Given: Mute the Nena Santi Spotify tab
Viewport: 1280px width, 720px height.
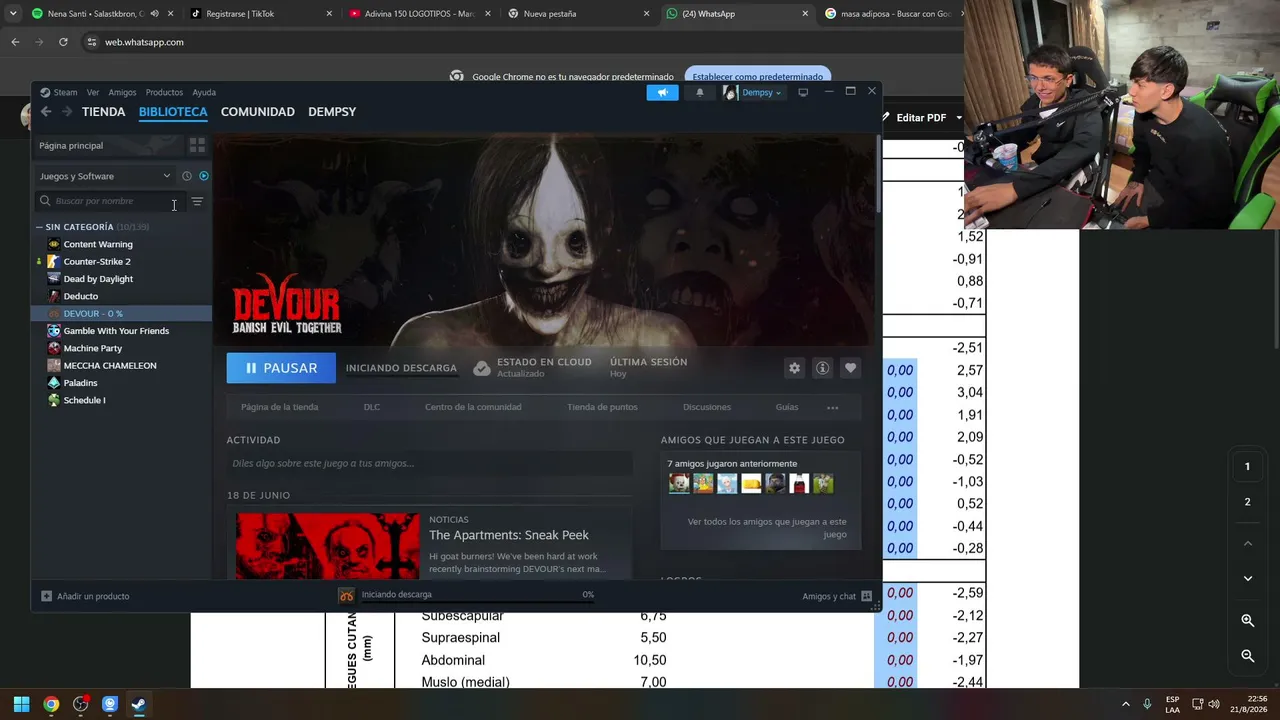Looking at the screenshot, I should coord(154,14).
